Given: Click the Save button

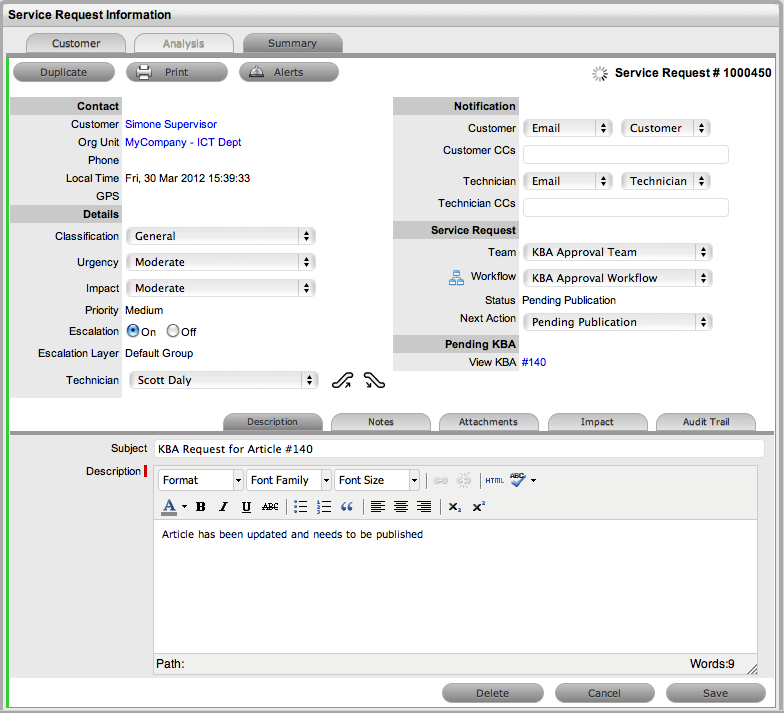Looking at the screenshot, I should [x=716, y=693].
